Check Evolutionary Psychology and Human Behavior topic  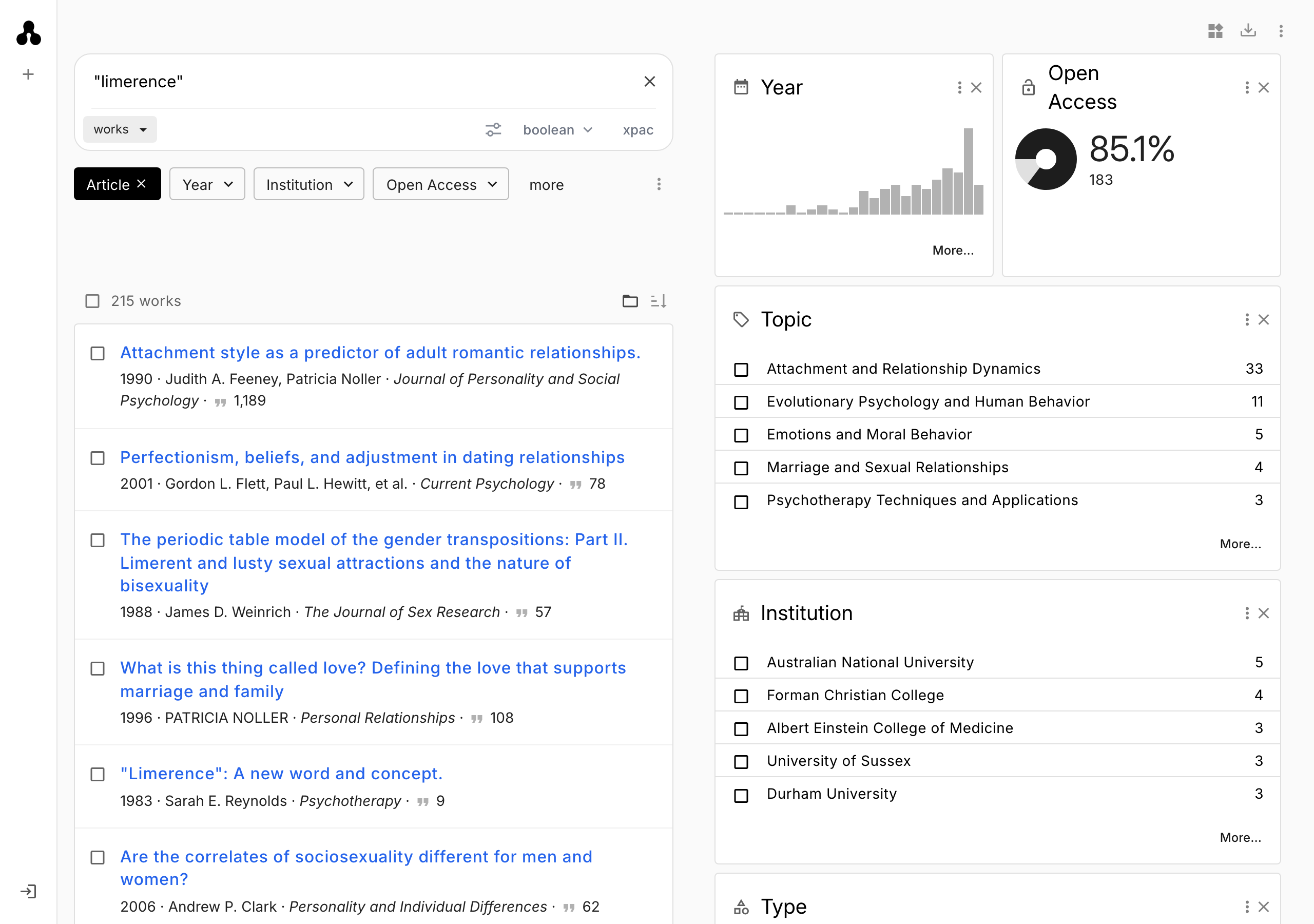tap(741, 402)
